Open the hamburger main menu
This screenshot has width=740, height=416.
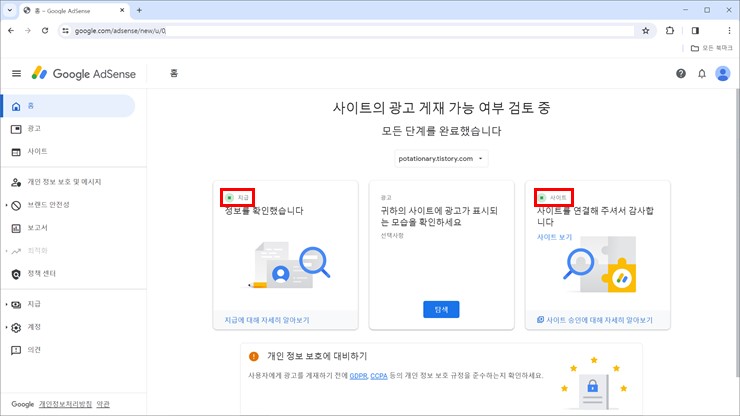click(17, 74)
